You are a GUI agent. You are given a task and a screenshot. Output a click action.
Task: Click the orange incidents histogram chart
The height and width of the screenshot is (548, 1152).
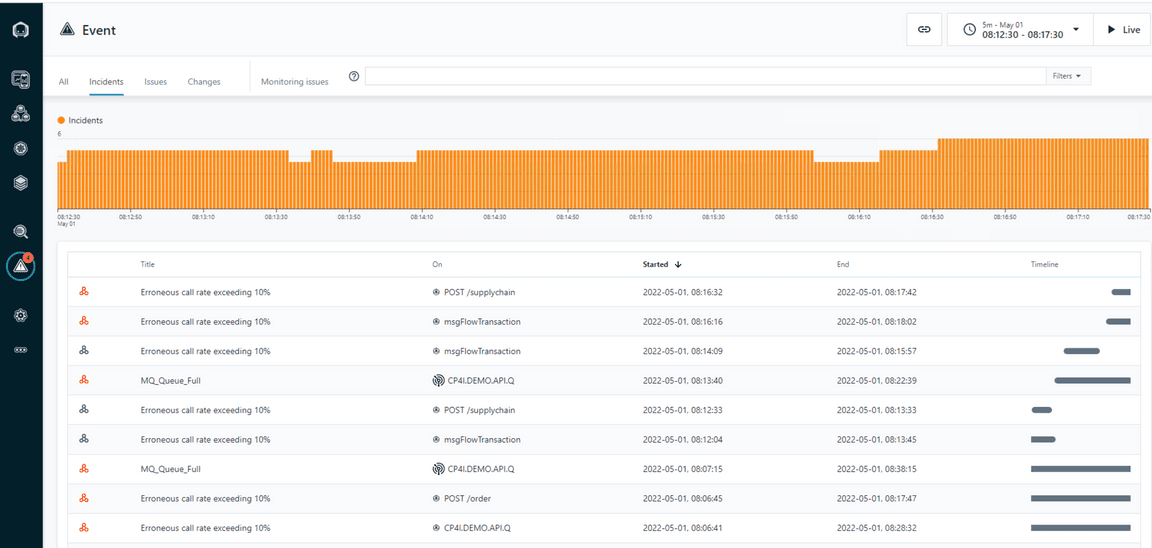pos(602,174)
